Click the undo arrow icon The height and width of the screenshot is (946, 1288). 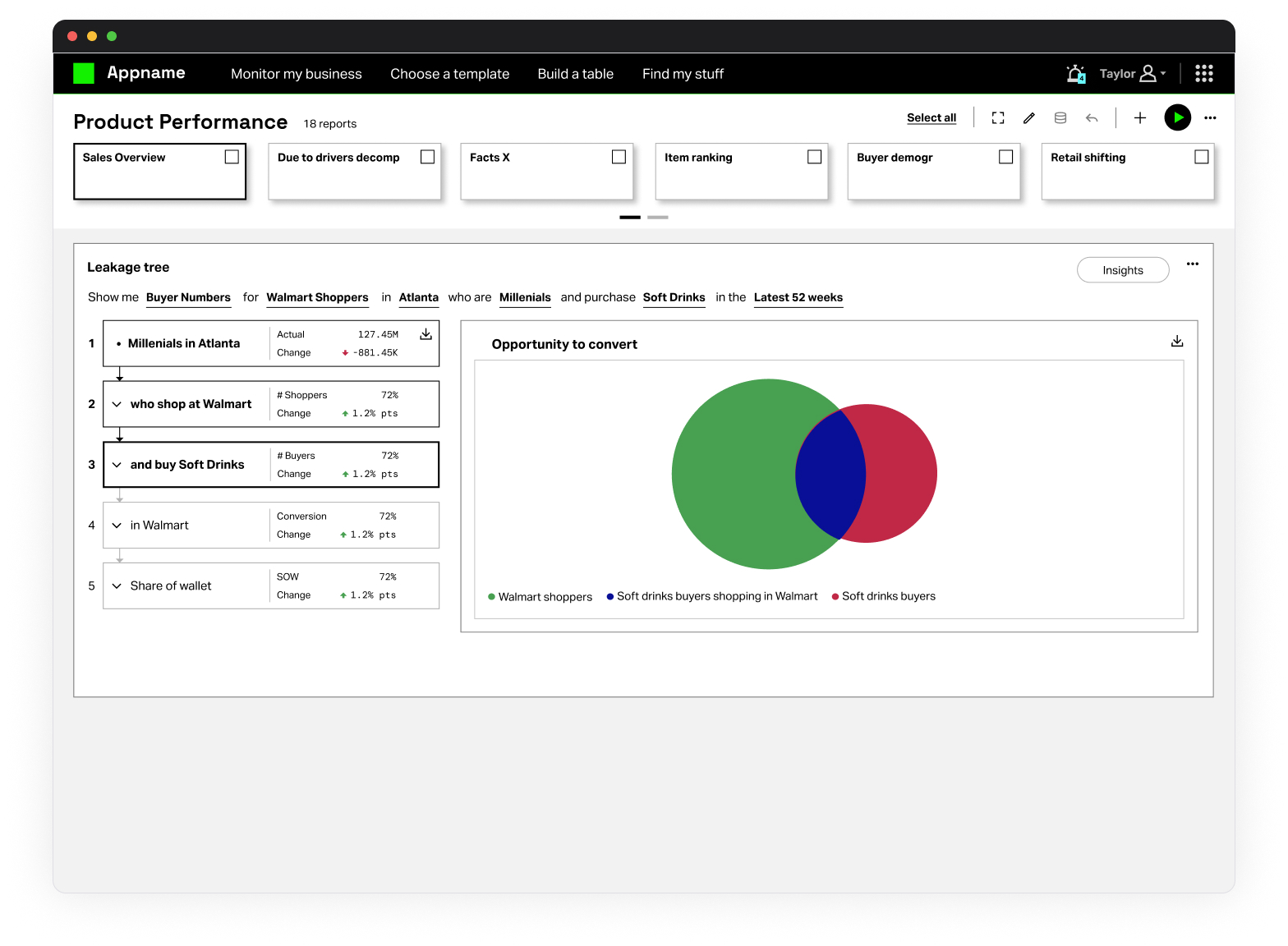click(x=1092, y=118)
